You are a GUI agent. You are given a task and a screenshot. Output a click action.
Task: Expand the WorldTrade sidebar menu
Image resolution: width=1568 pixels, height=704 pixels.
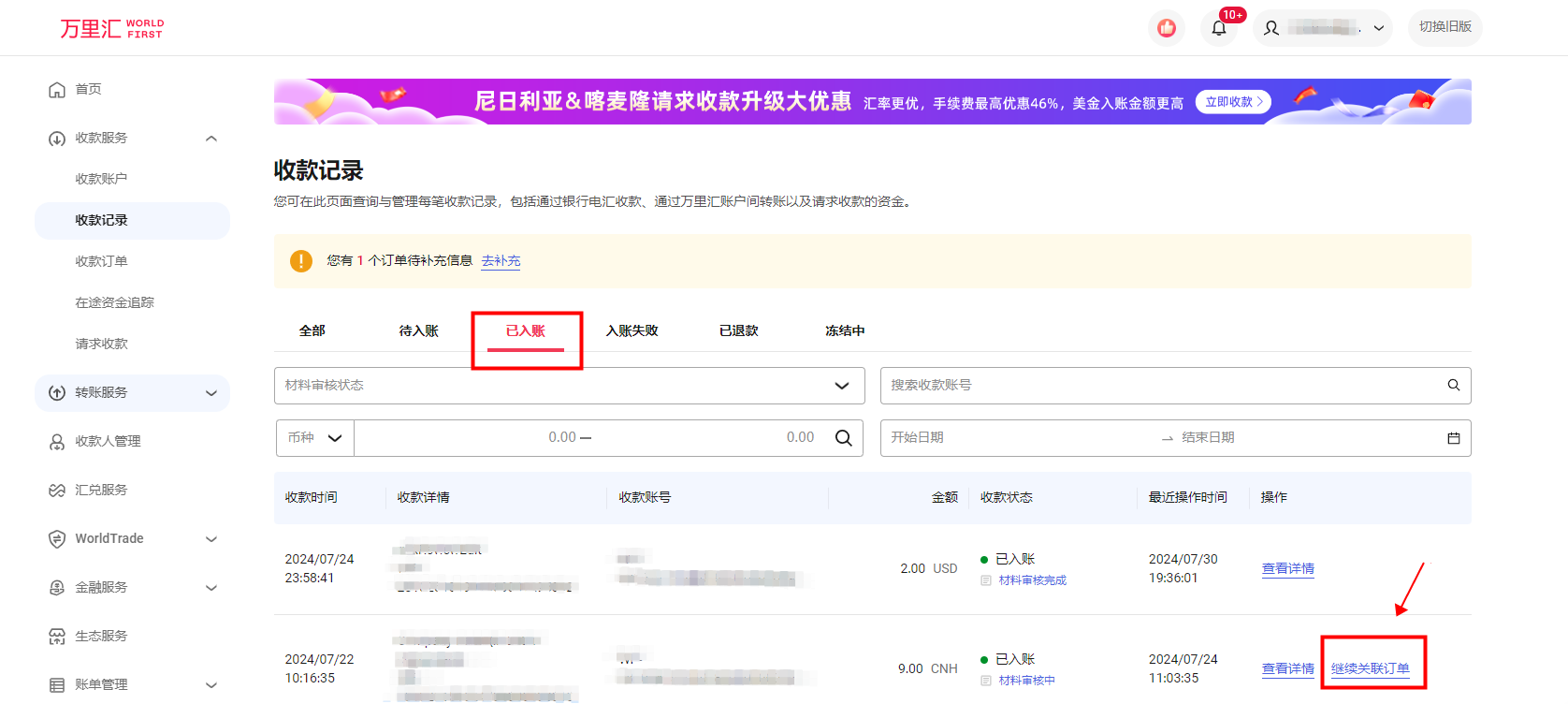[211, 539]
